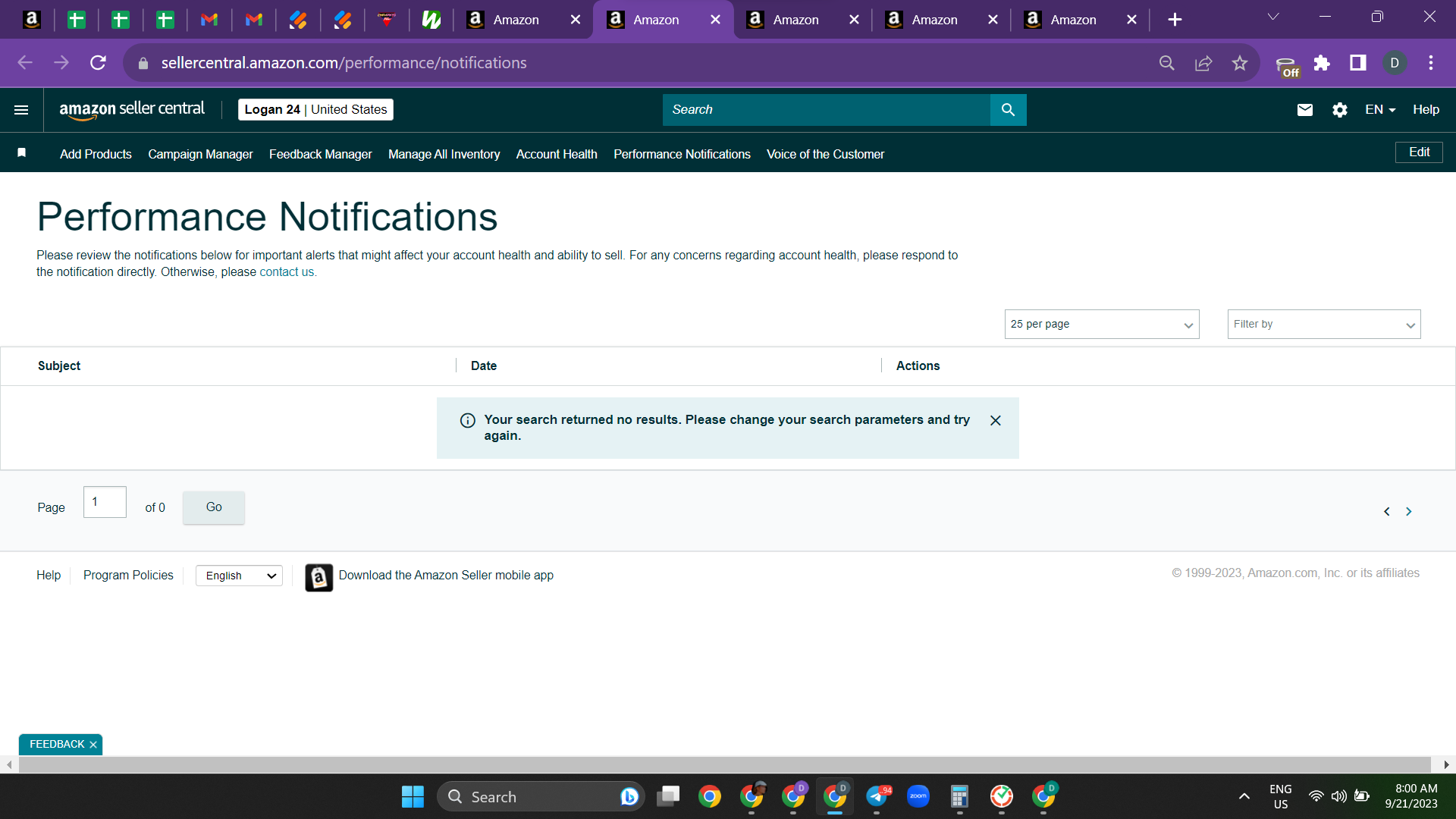Share this page from address bar

tap(1203, 63)
